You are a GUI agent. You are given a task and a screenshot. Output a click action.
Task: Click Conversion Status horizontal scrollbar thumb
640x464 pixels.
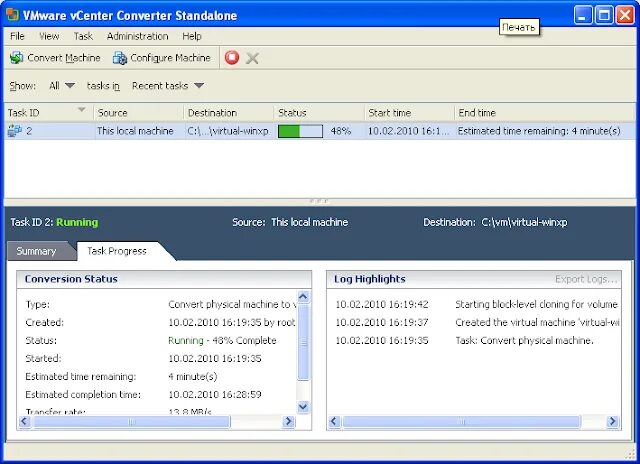pyautogui.click(x=132, y=421)
